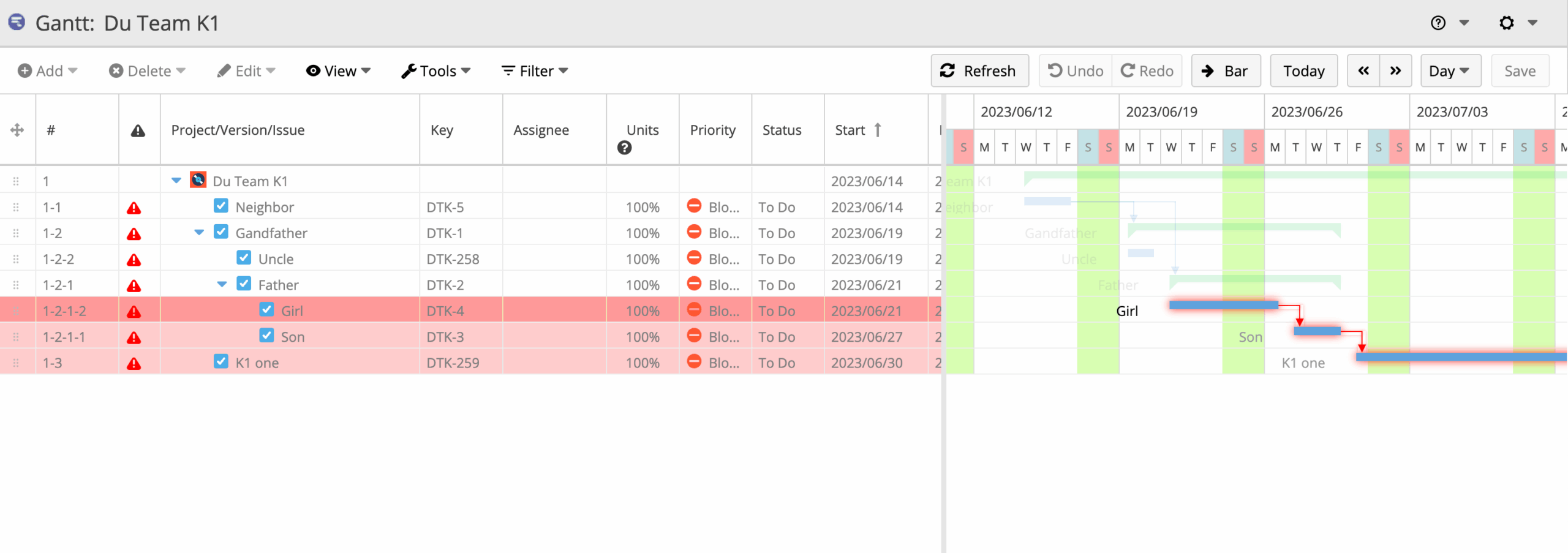Open the Day timescale dropdown
The width and height of the screenshot is (1568, 553).
pyautogui.click(x=1449, y=71)
